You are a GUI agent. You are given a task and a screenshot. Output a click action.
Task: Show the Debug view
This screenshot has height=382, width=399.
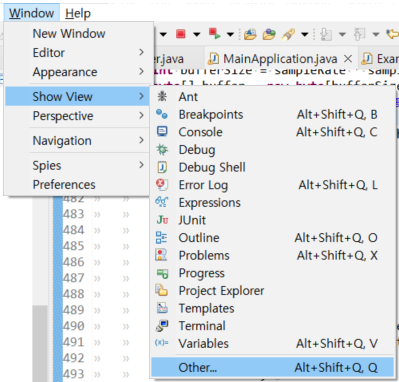tap(272, 150)
